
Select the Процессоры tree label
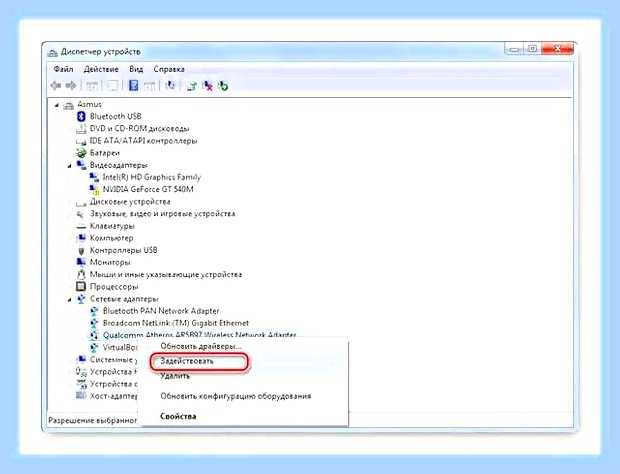pos(114,287)
